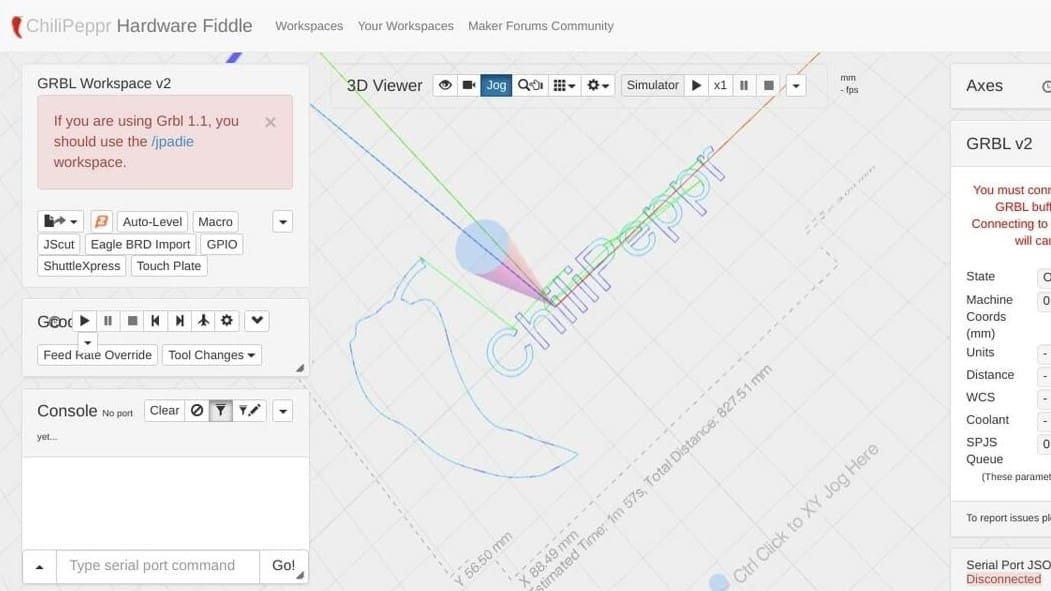The width and height of the screenshot is (1051, 591).
Task: Open the Macro widget
Action: [x=215, y=221]
